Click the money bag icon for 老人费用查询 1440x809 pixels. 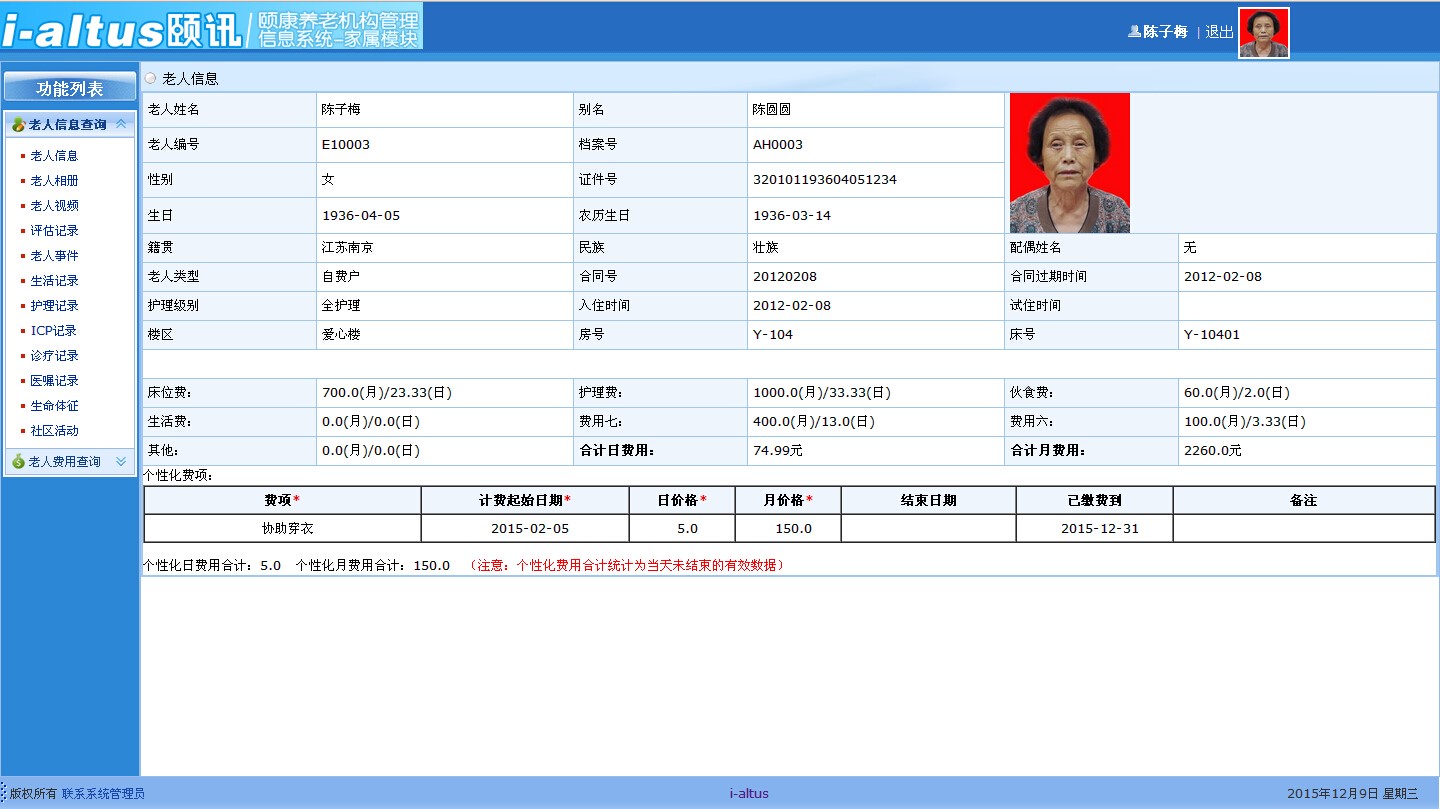pos(18,462)
